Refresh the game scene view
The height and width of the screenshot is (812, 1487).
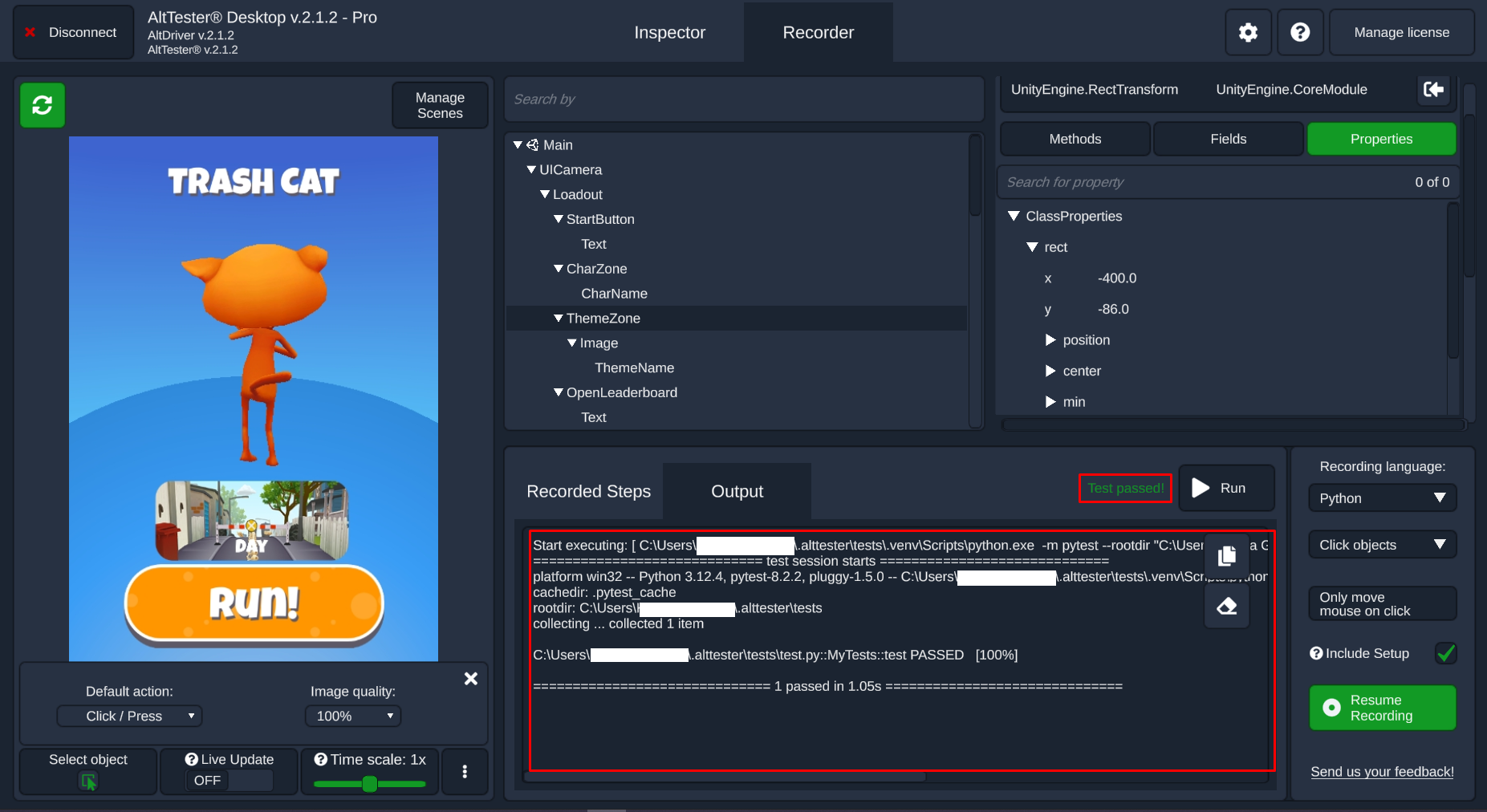42,104
